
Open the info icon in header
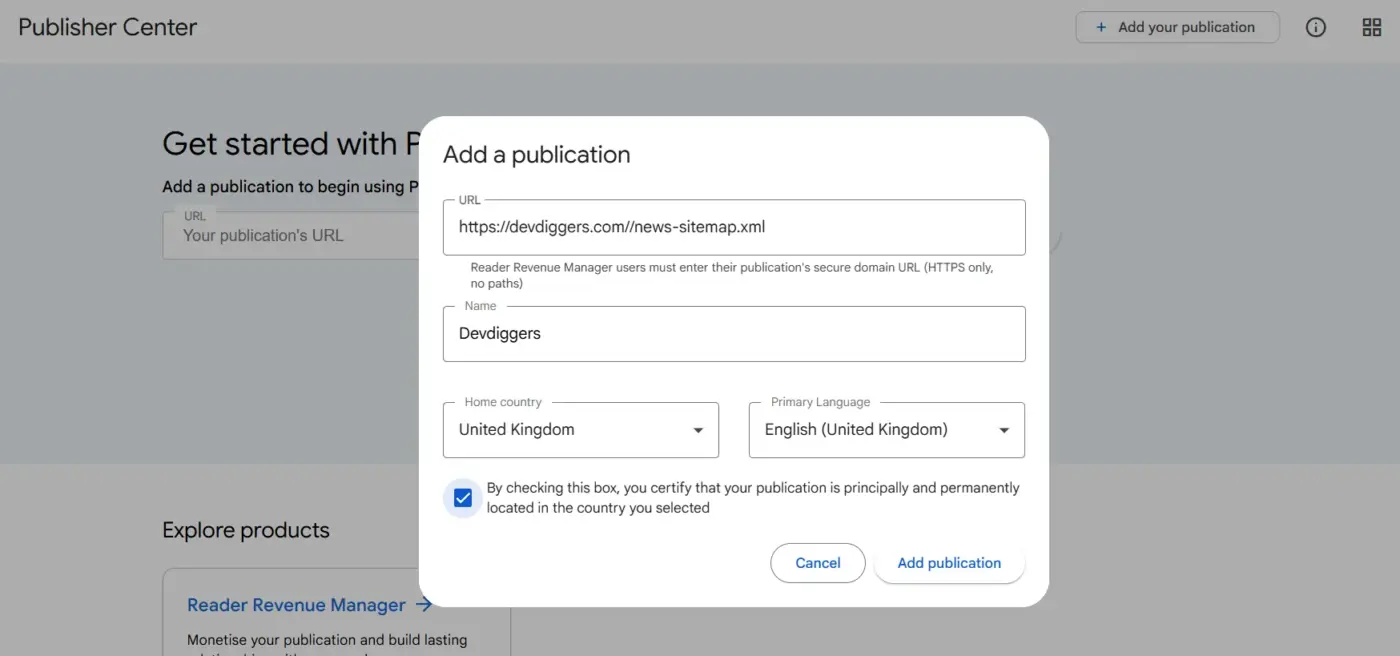pos(1316,28)
